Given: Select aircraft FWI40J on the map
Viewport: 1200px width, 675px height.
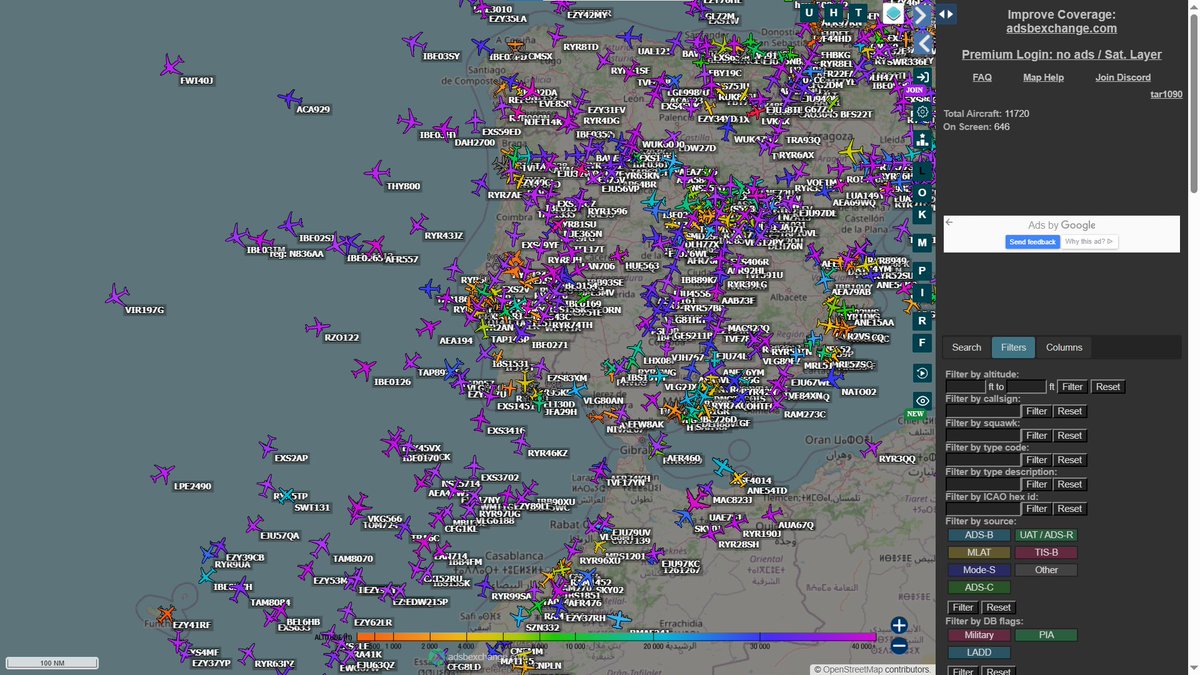Looking at the screenshot, I should [172, 67].
